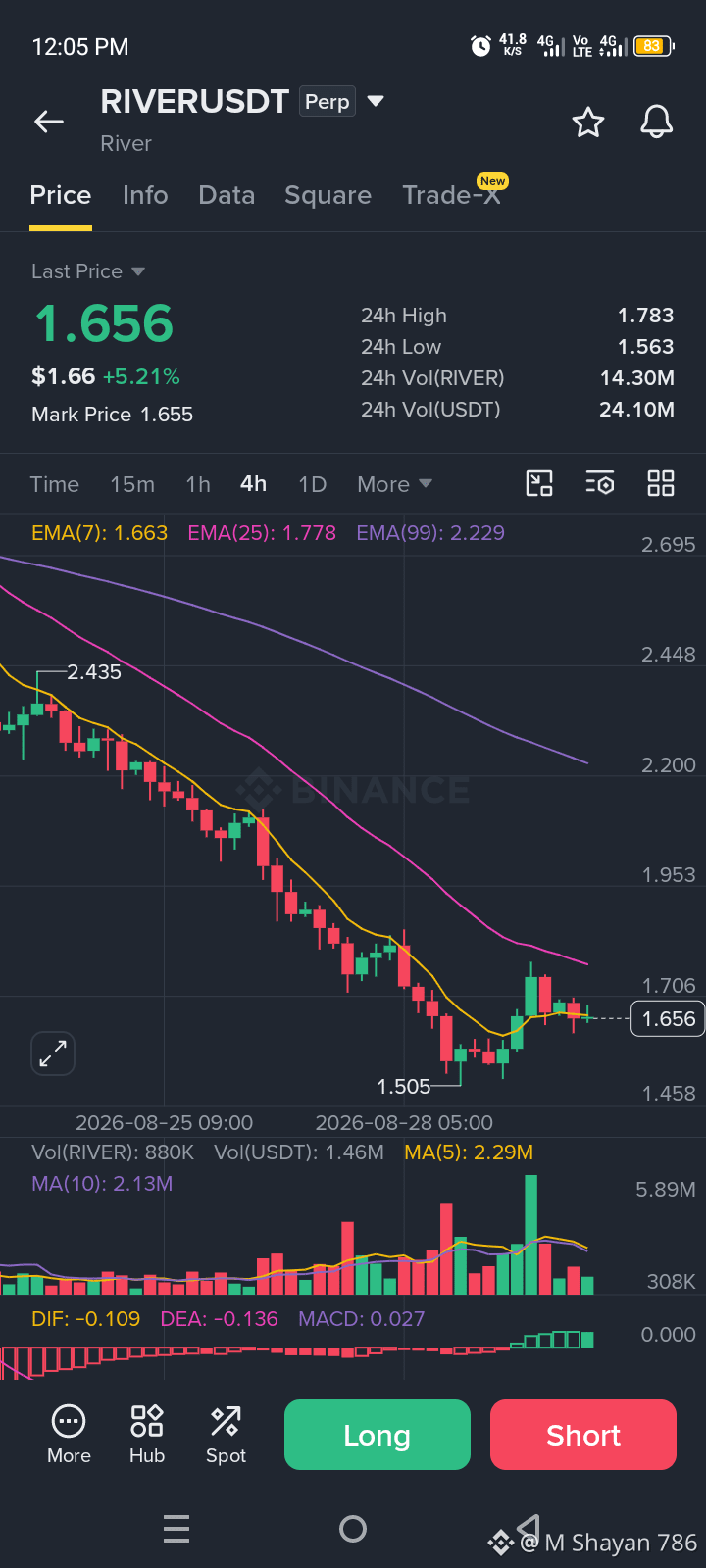Open the chart indicator settings icon
This screenshot has height=1568, width=706.
(x=600, y=483)
